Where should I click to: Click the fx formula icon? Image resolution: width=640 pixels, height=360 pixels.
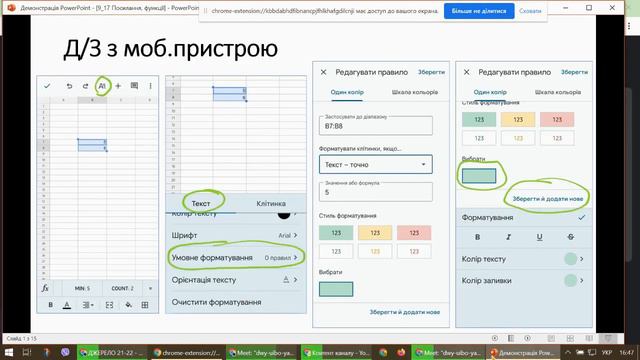45,288
